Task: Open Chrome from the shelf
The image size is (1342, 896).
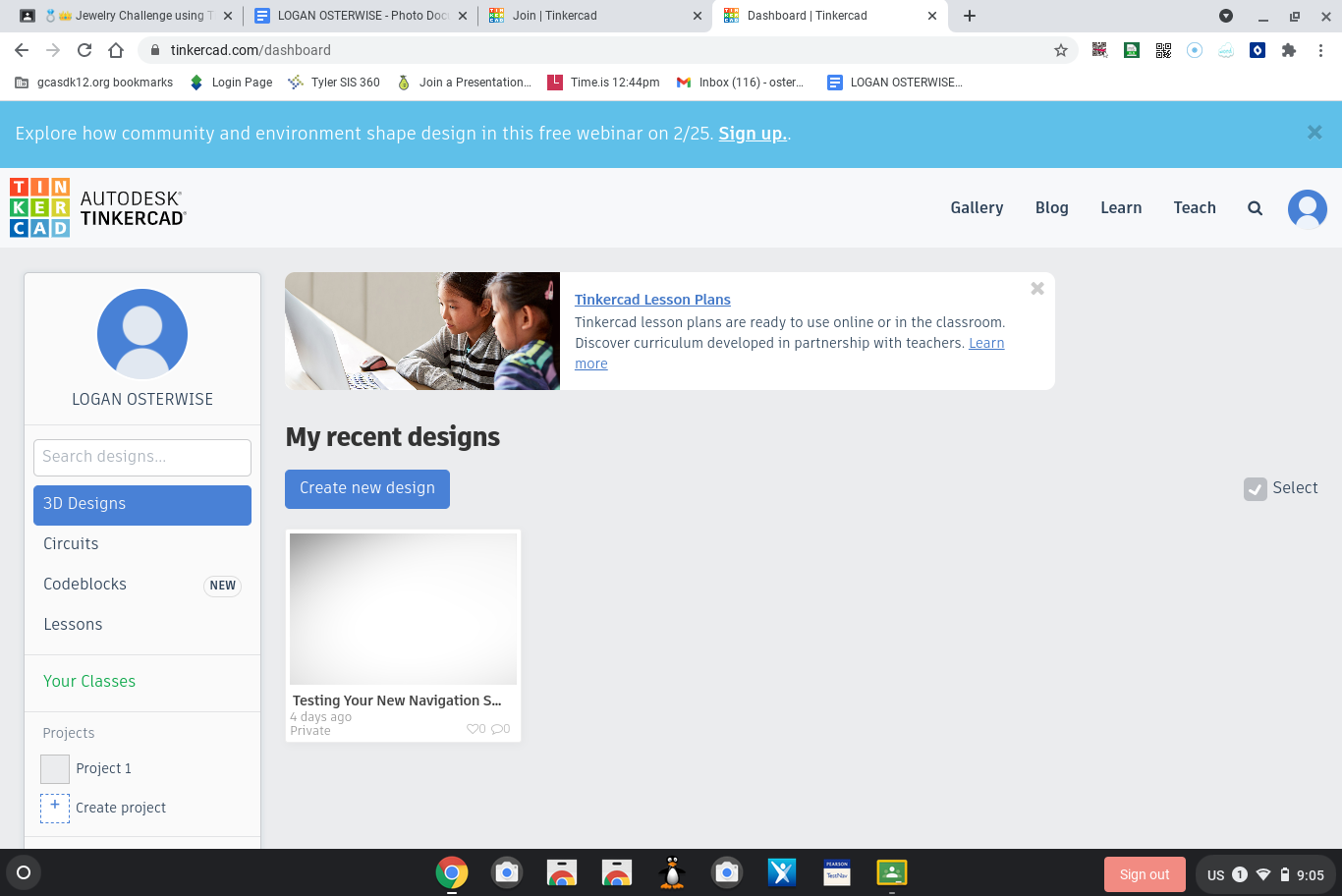Action: pyautogui.click(x=452, y=872)
